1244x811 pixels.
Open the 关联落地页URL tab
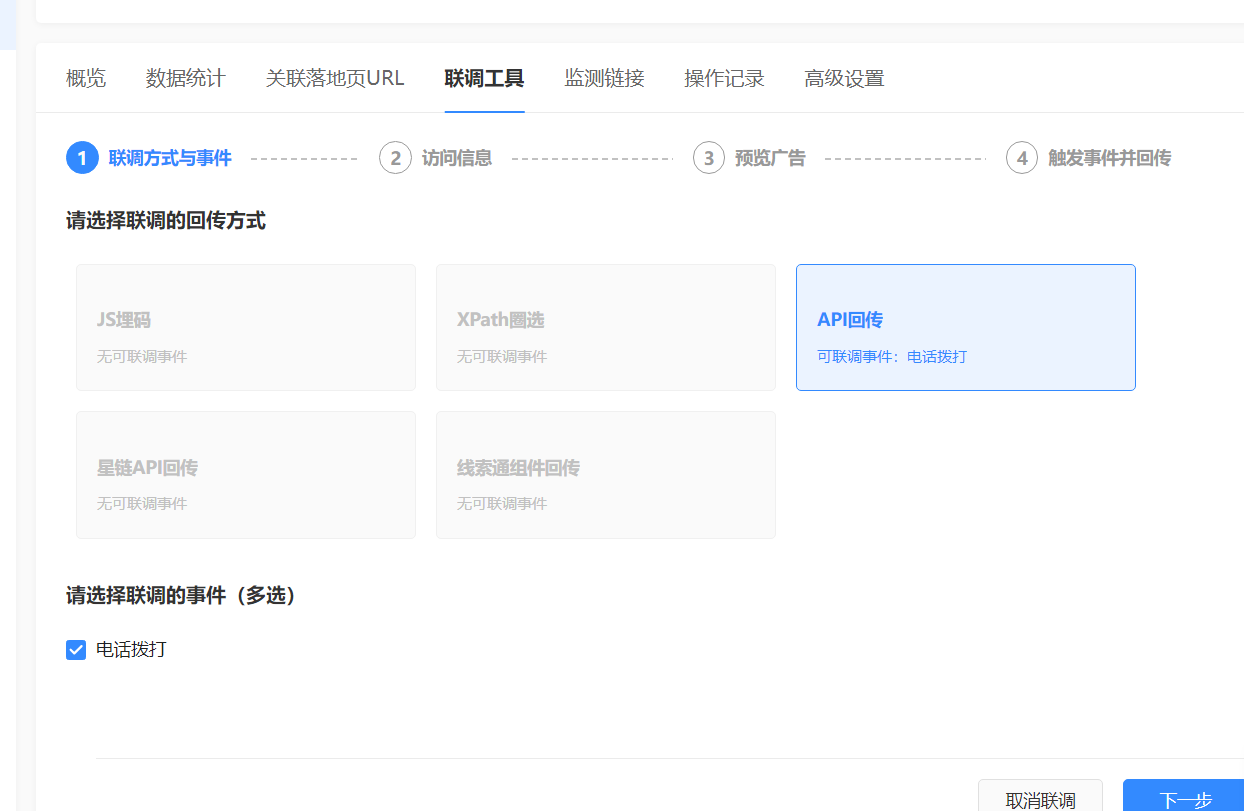tap(335, 78)
